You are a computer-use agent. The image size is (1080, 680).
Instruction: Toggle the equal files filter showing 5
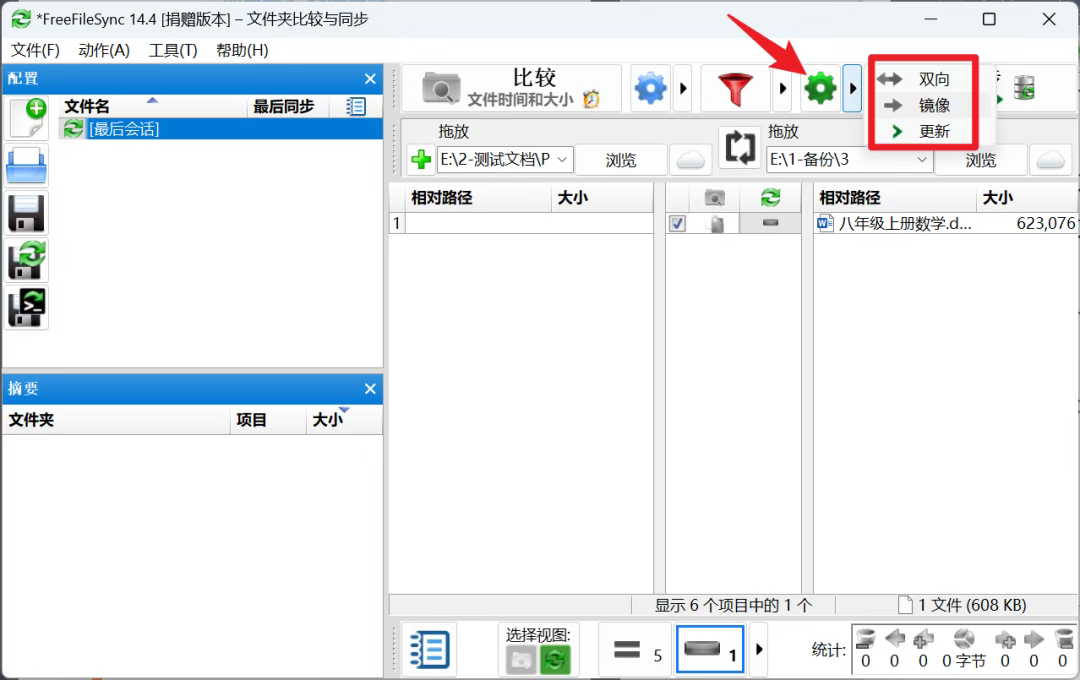[x=634, y=649]
